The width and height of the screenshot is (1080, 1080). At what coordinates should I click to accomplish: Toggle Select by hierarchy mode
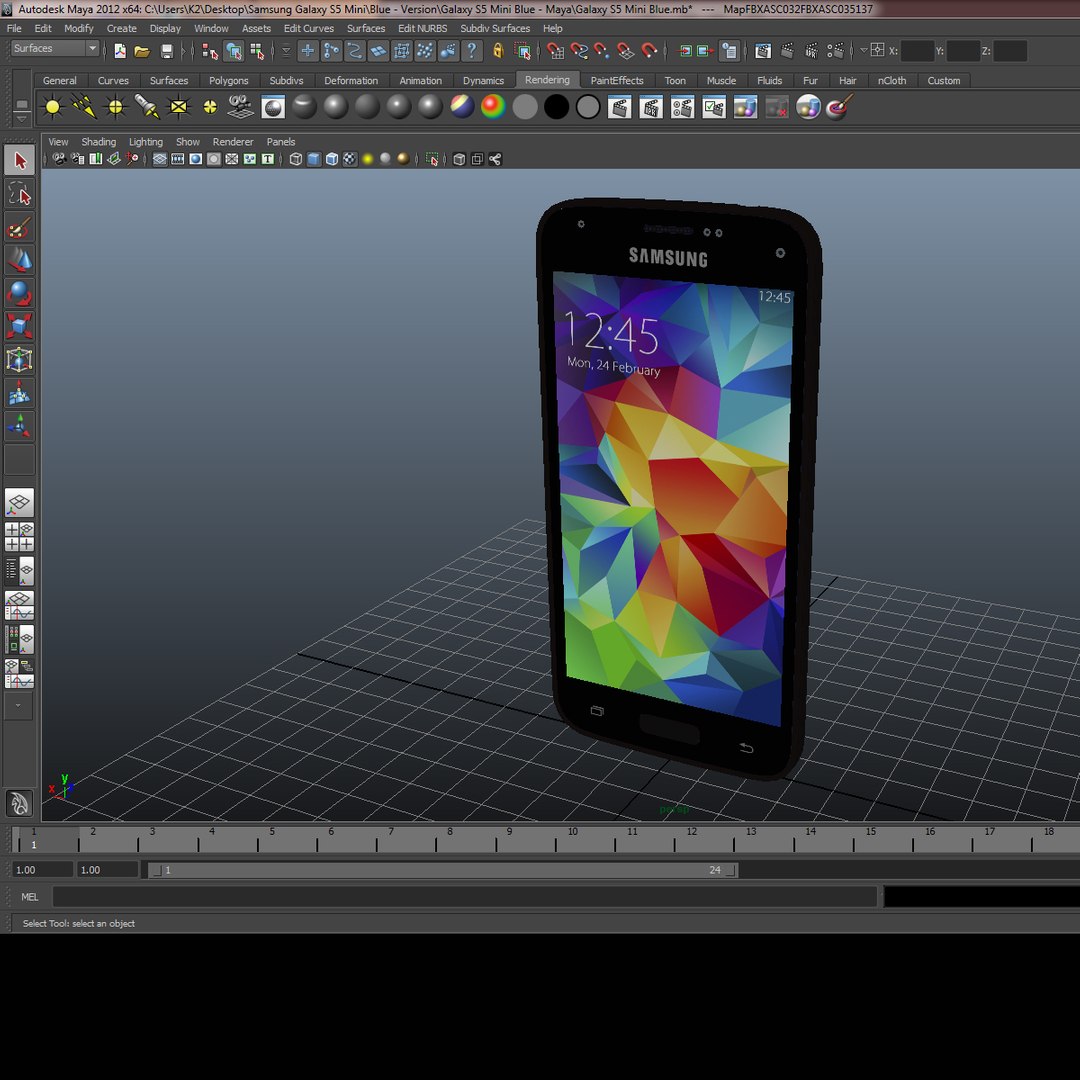pos(209,50)
